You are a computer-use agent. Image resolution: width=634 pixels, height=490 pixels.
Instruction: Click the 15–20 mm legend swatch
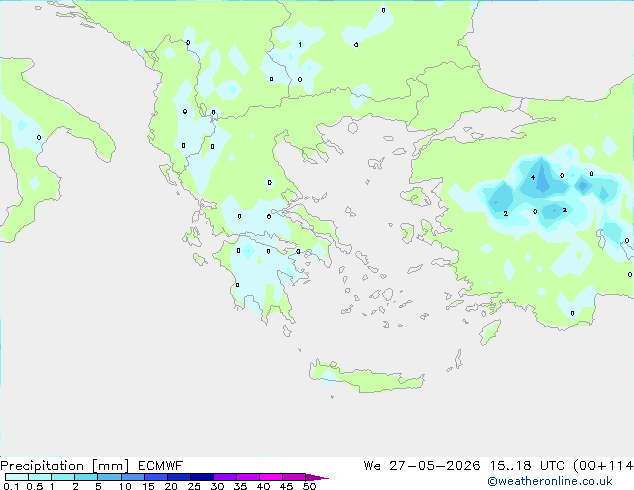(156, 477)
